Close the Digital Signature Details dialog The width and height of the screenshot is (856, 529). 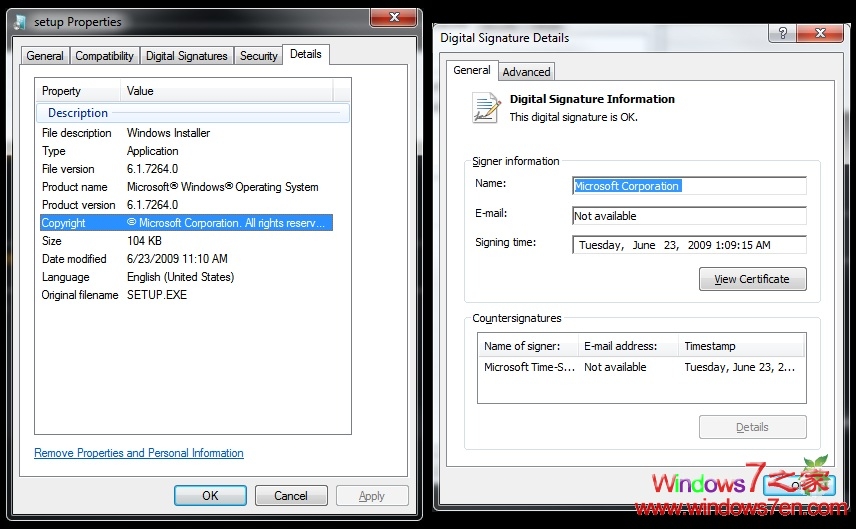(x=819, y=33)
